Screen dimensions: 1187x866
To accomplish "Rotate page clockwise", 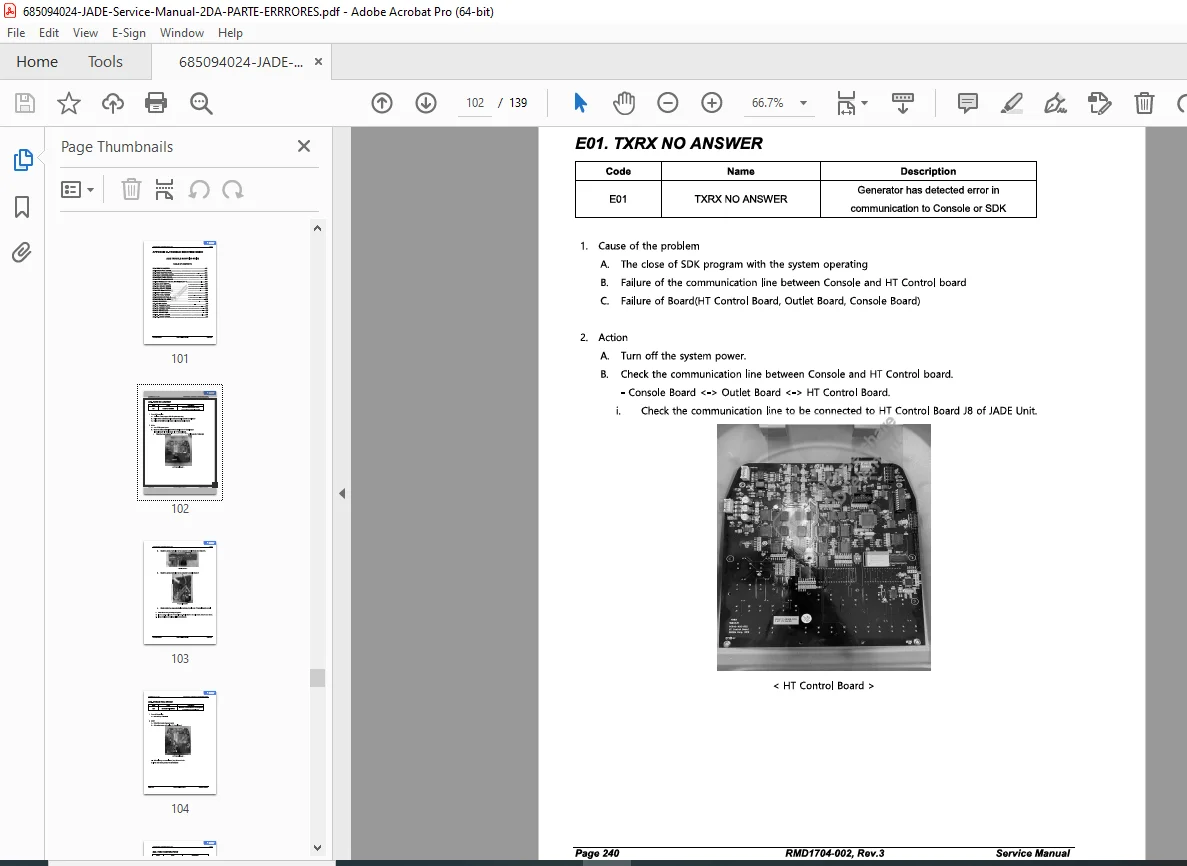I will pyautogui.click(x=232, y=189).
